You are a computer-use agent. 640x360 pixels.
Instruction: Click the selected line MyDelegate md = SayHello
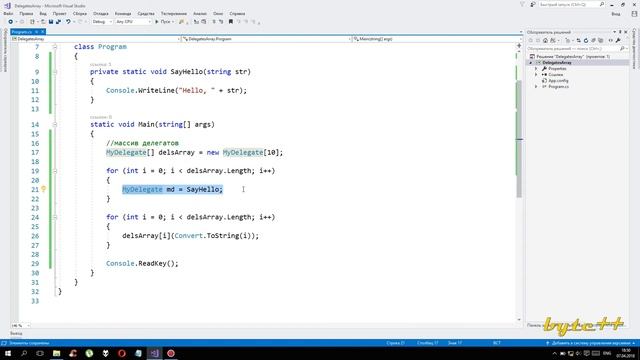(172, 189)
